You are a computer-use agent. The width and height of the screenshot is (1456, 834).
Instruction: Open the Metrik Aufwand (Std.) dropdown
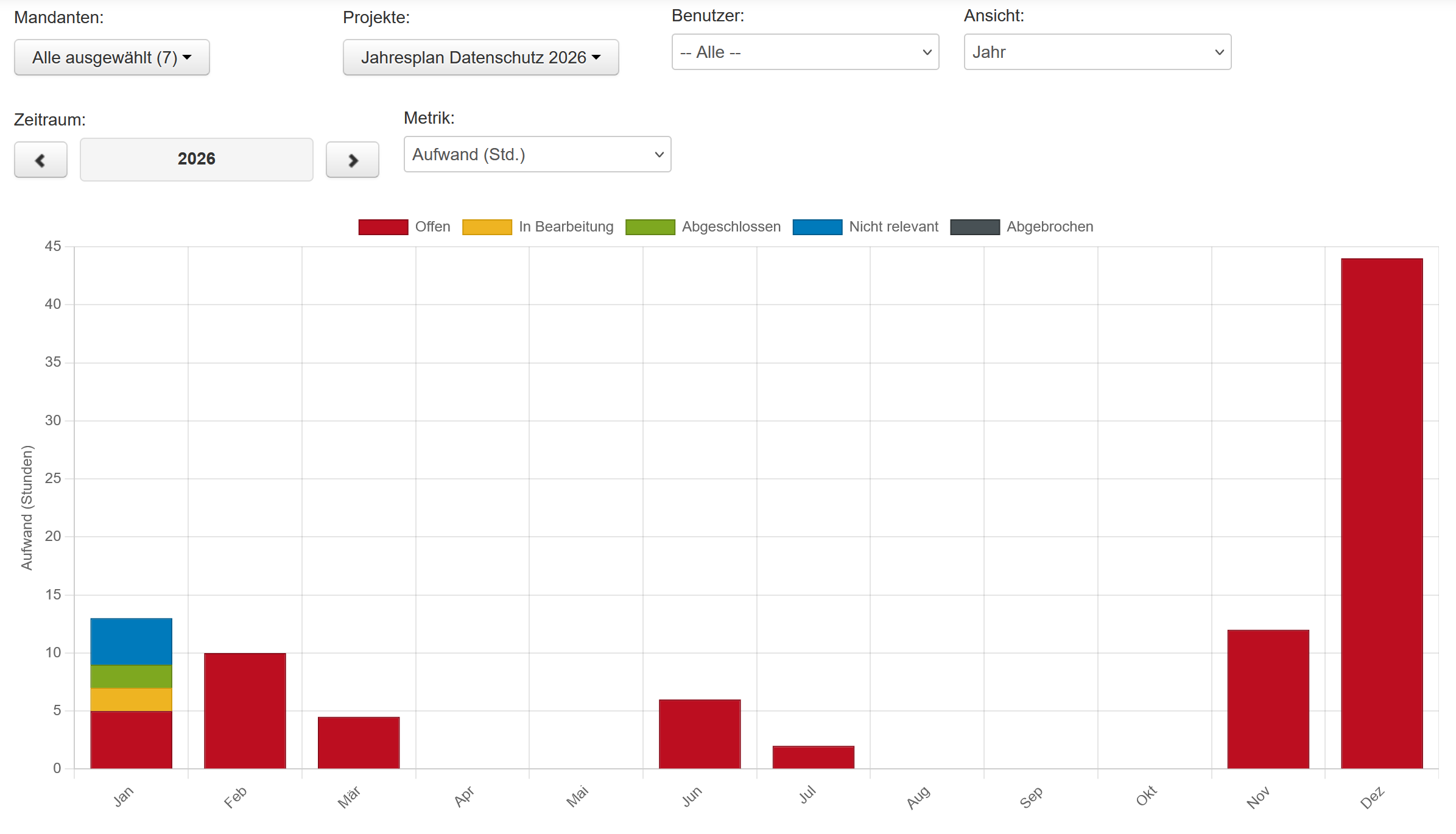pos(537,155)
